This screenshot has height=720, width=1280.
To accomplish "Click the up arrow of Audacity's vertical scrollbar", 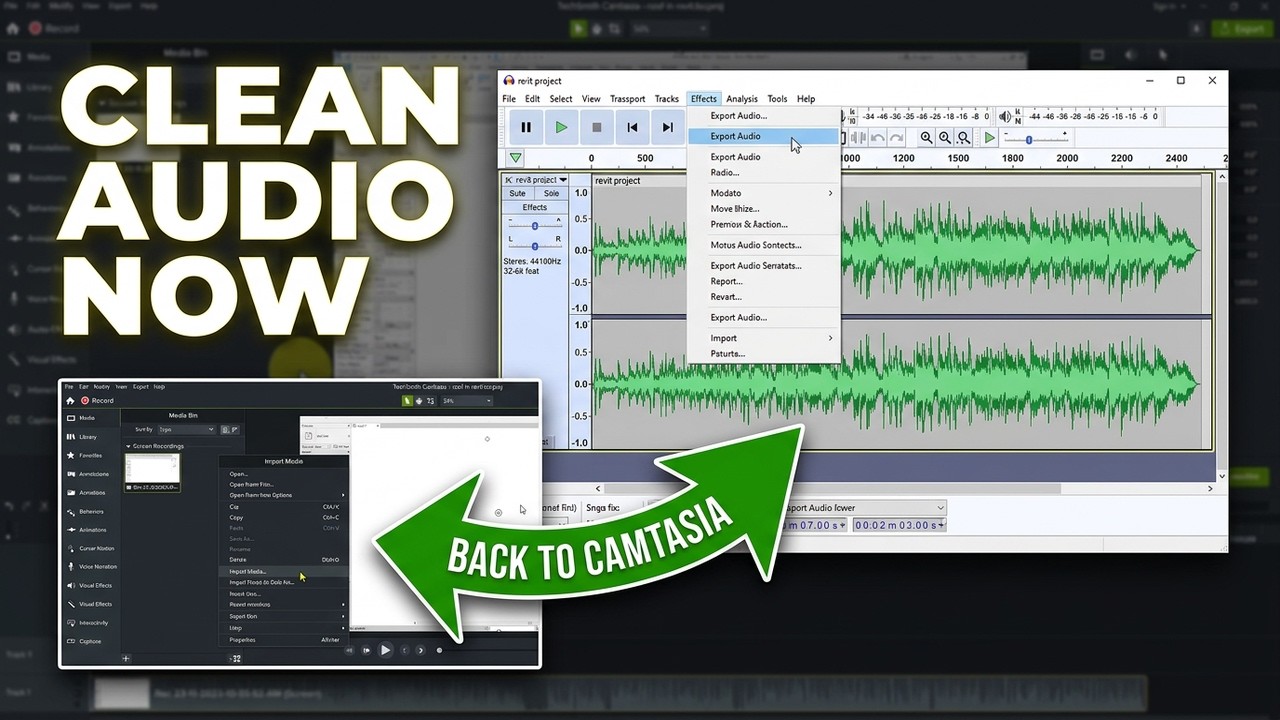I will click(x=1221, y=179).
